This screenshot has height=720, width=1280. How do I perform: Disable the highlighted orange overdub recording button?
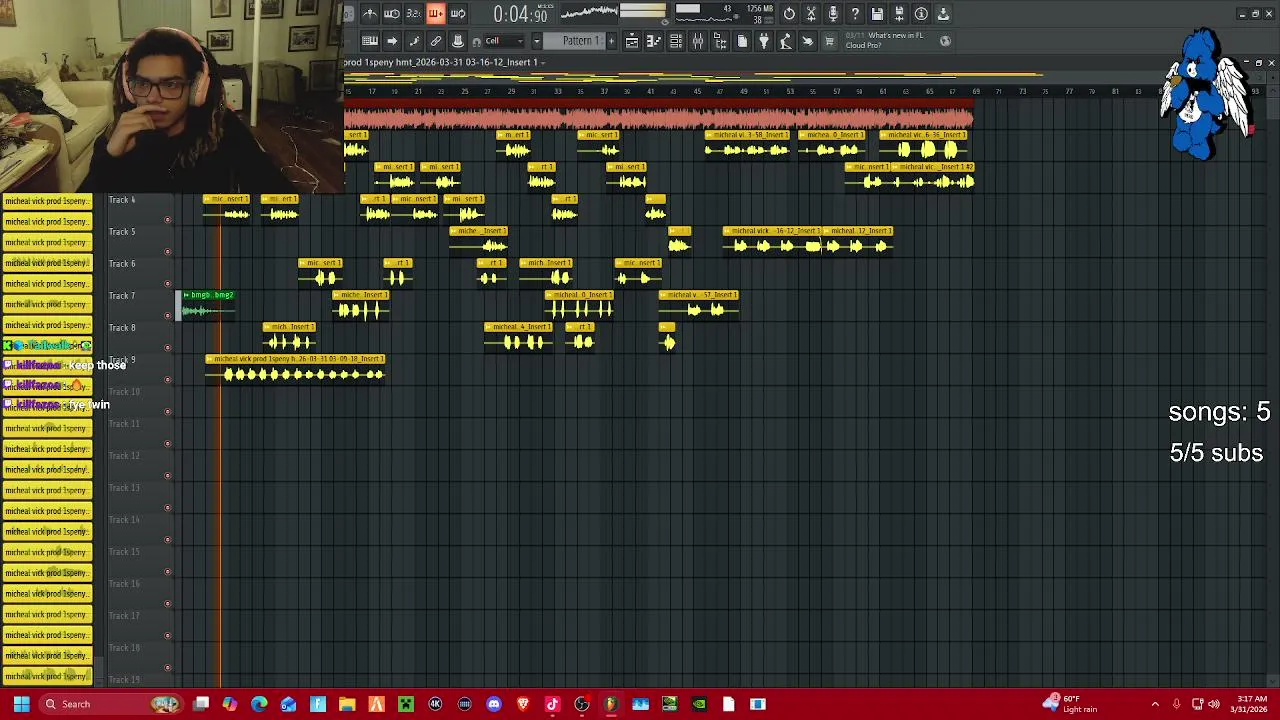(x=436, y=13)
